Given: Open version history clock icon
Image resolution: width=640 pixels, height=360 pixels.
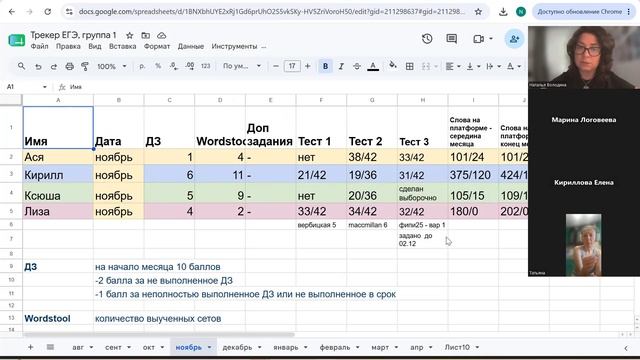Looking at the screenshot, I should (x=427, y=39).
